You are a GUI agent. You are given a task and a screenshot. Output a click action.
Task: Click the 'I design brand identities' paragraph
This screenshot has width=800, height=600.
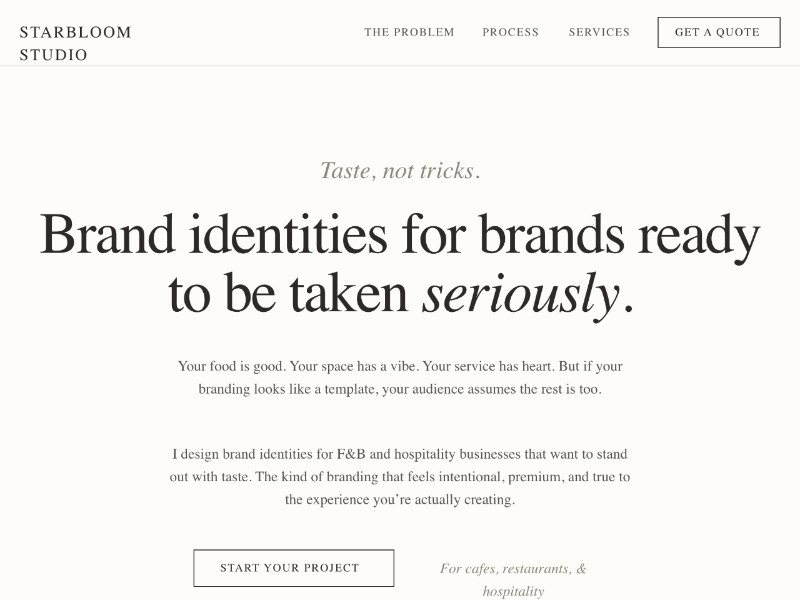pyautogui.click(x=400, y=476)
